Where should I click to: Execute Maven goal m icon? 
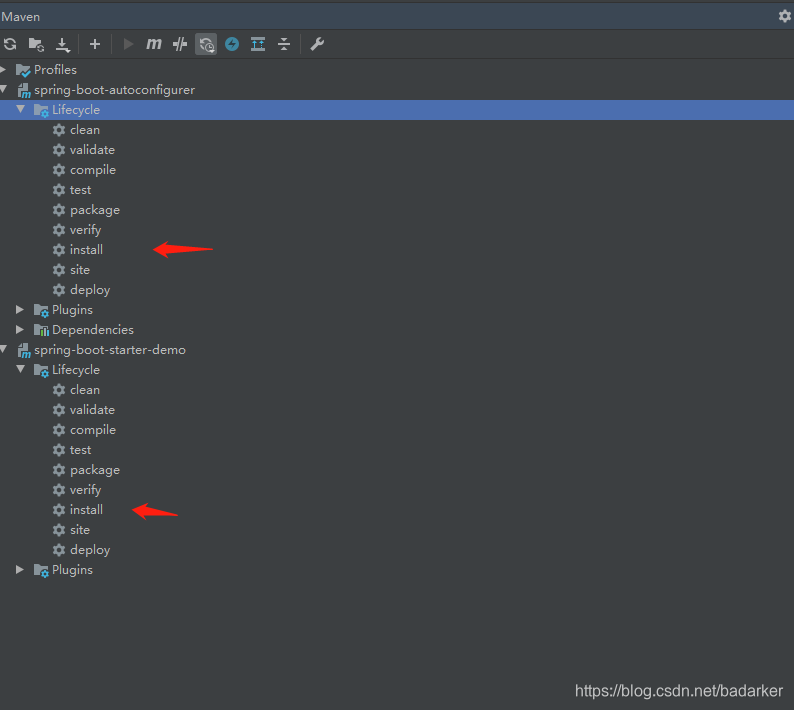(x=153, y=44)
